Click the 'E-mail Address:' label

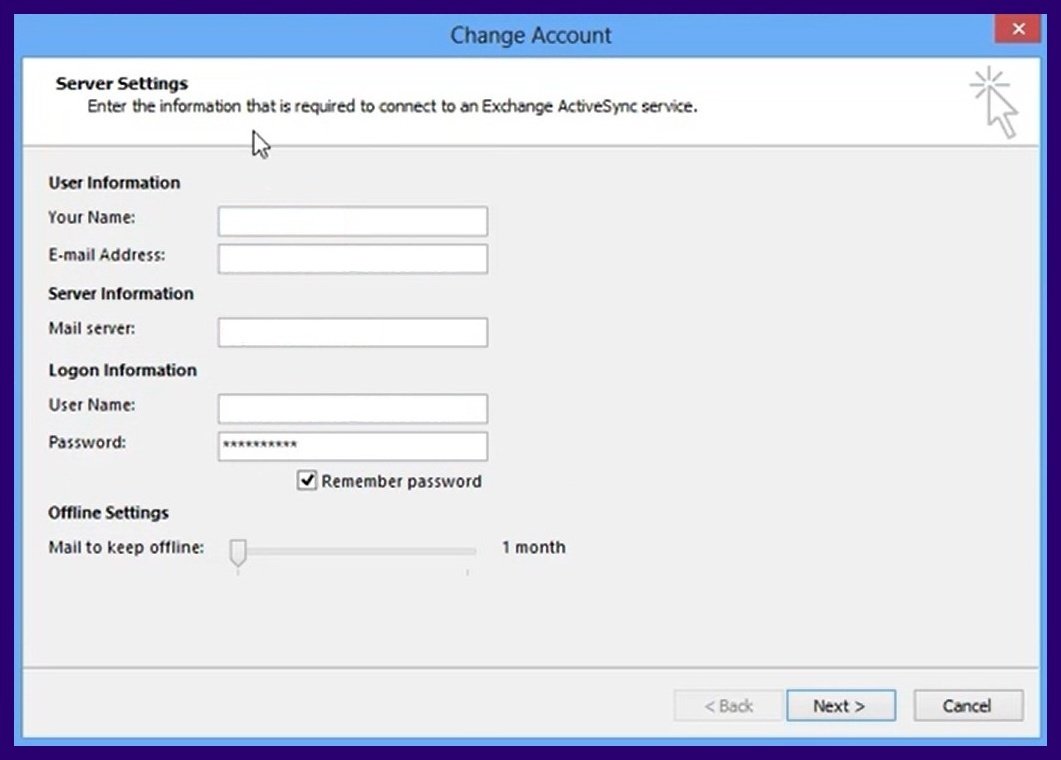pyautogui.click(x=107, y=255)
